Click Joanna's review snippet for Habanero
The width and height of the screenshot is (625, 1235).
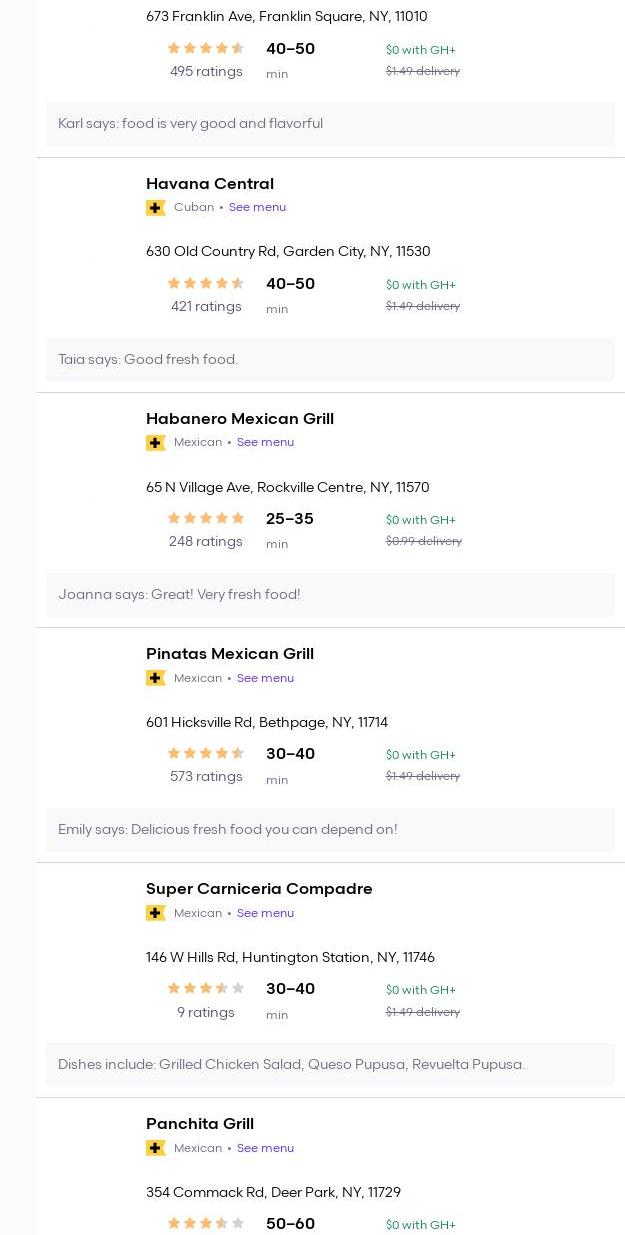[x=179, y=595]
